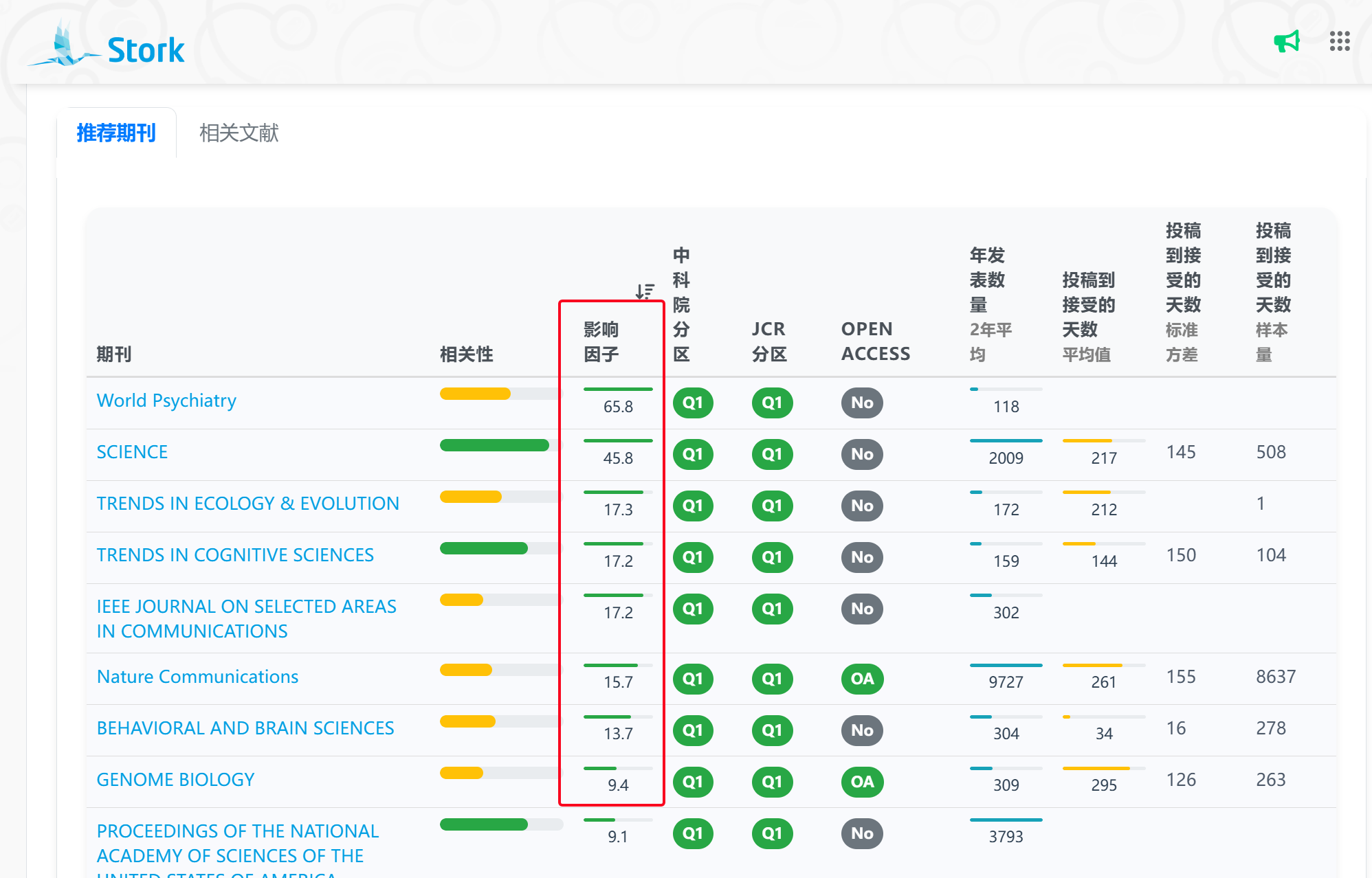Open TRENDS IN COGNITIVE SCIENCES link

click(235, 555)
